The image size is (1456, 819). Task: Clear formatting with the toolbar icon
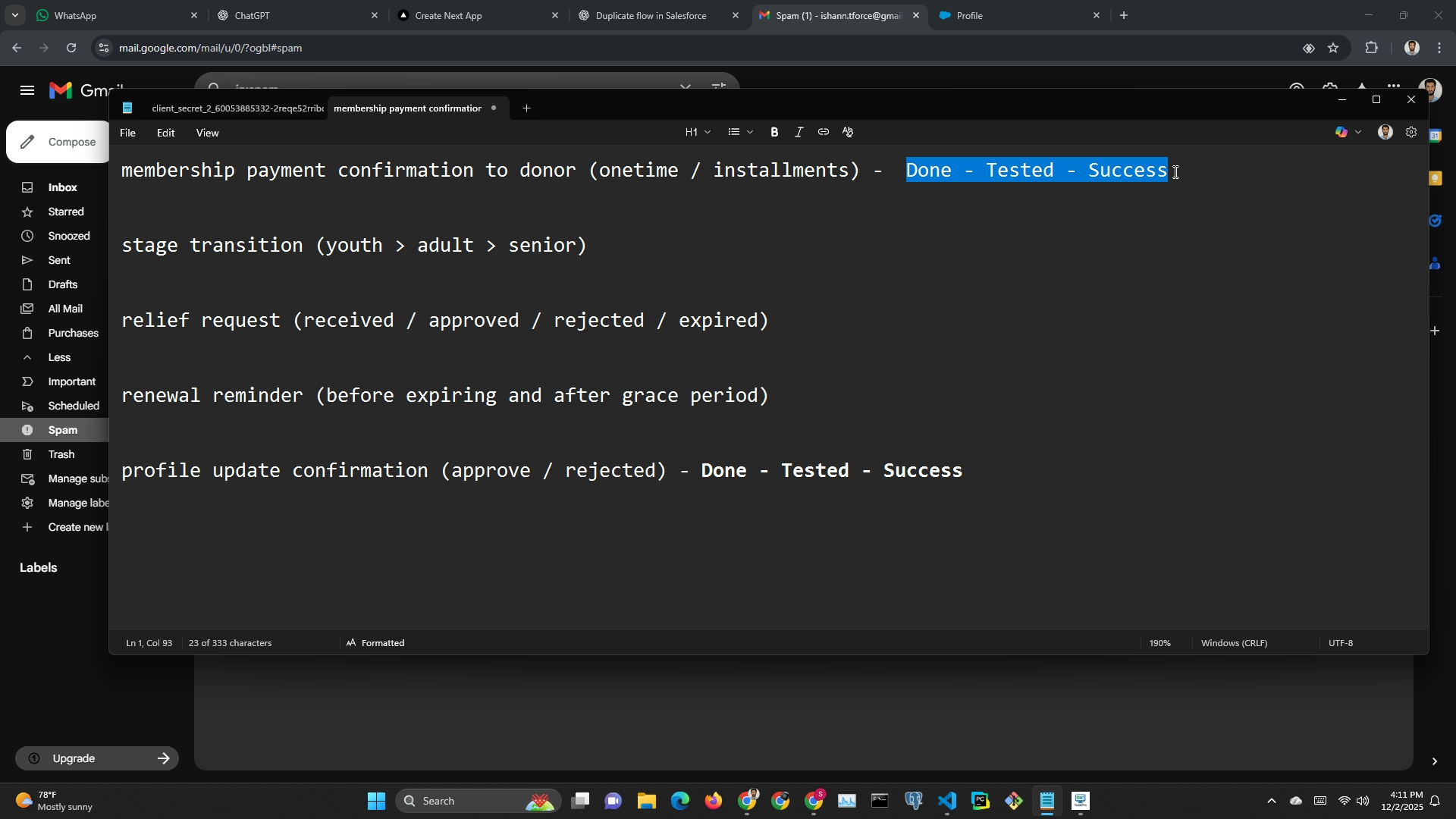pyautogui.click(x=848, y=132)
